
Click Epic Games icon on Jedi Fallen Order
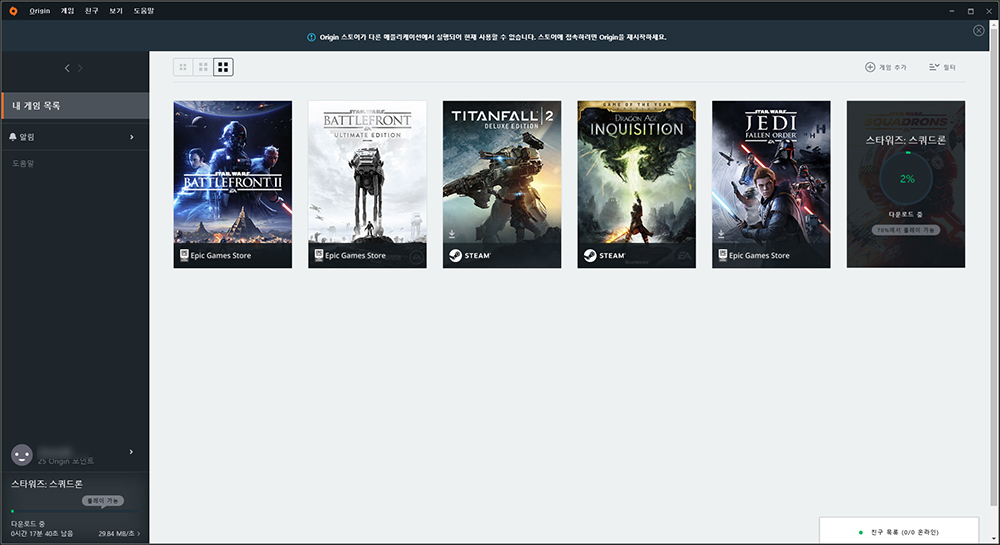click(723, 255)
